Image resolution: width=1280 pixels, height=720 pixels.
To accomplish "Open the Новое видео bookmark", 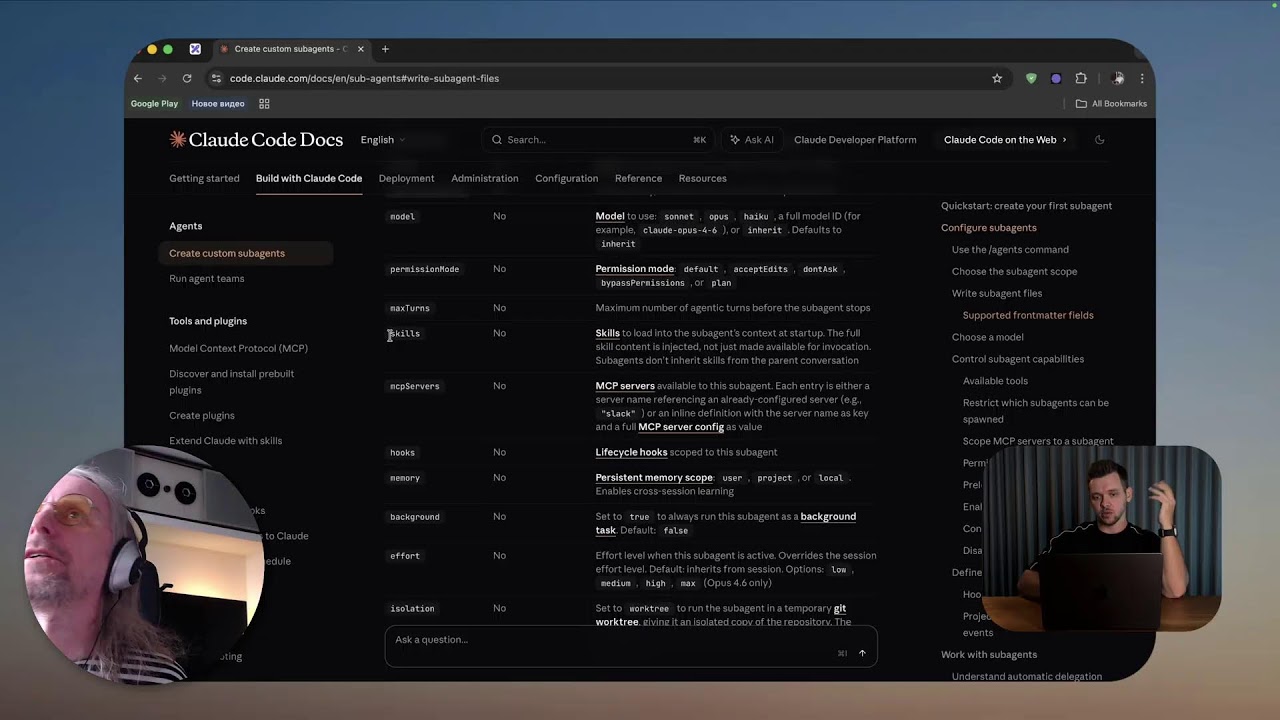I will (x=218, y=104).
